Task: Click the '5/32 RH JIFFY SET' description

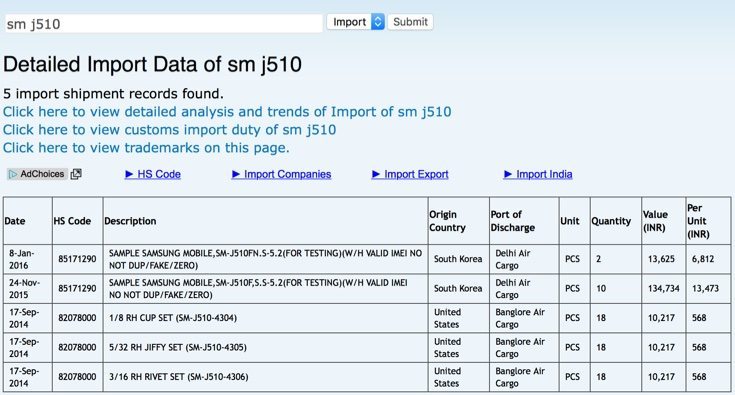Action: tap(178, 348)
